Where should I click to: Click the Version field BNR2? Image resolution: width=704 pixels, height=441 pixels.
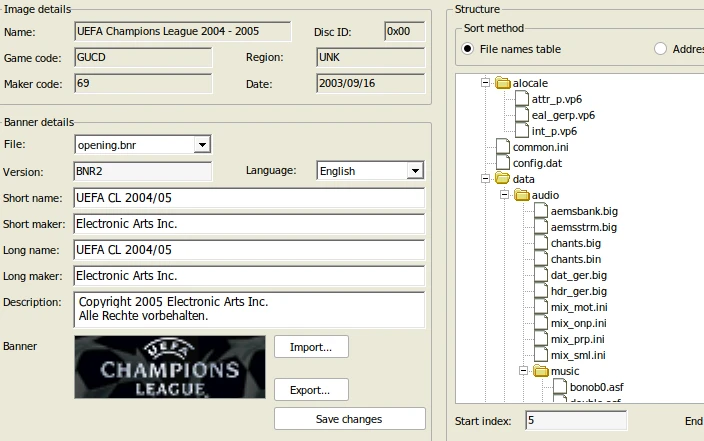(x=143, y=172)
